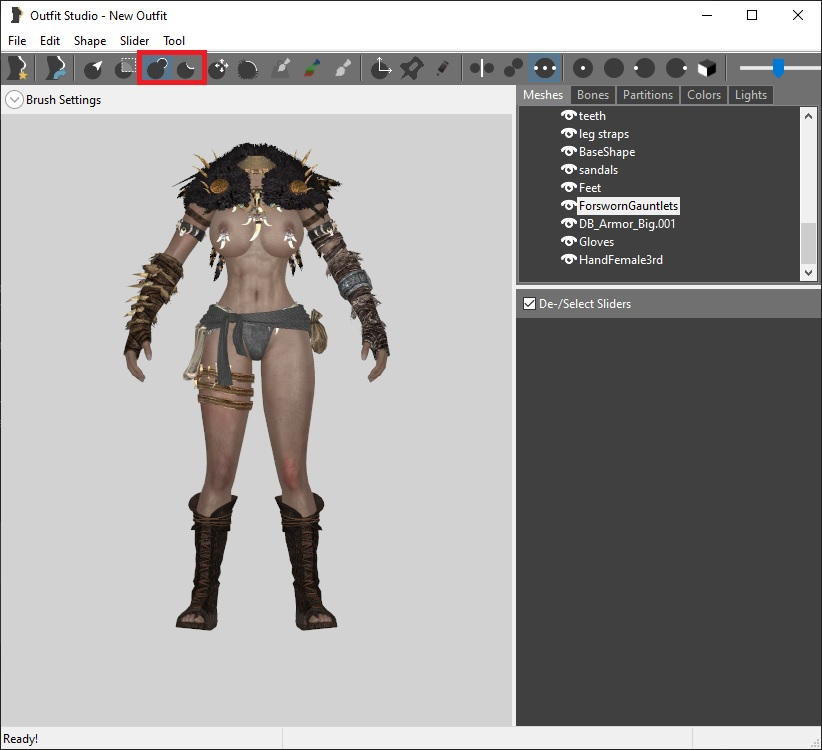
Task: Open the Slider menu
Action: point(134,41)
